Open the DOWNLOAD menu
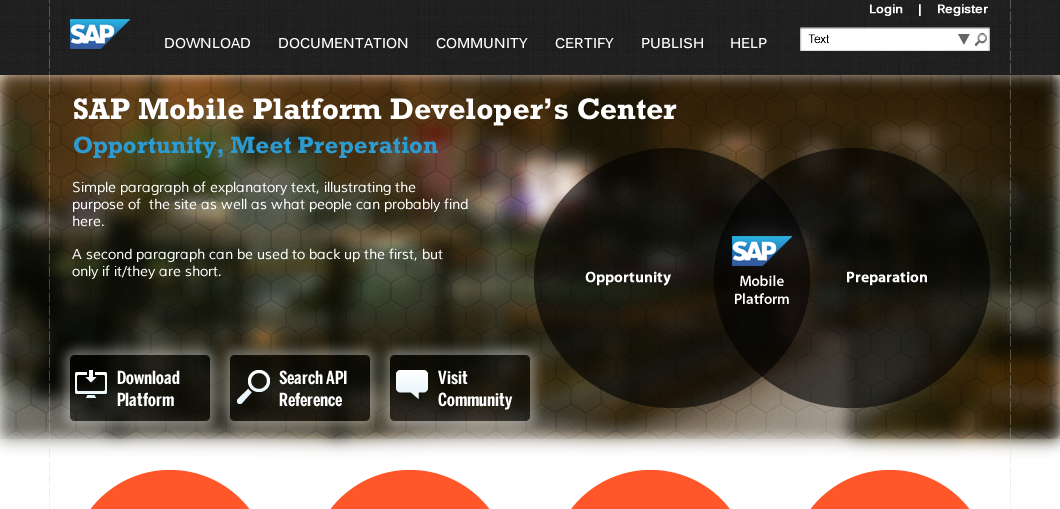This screenshot has width=1060, height=509. (208, 43)
